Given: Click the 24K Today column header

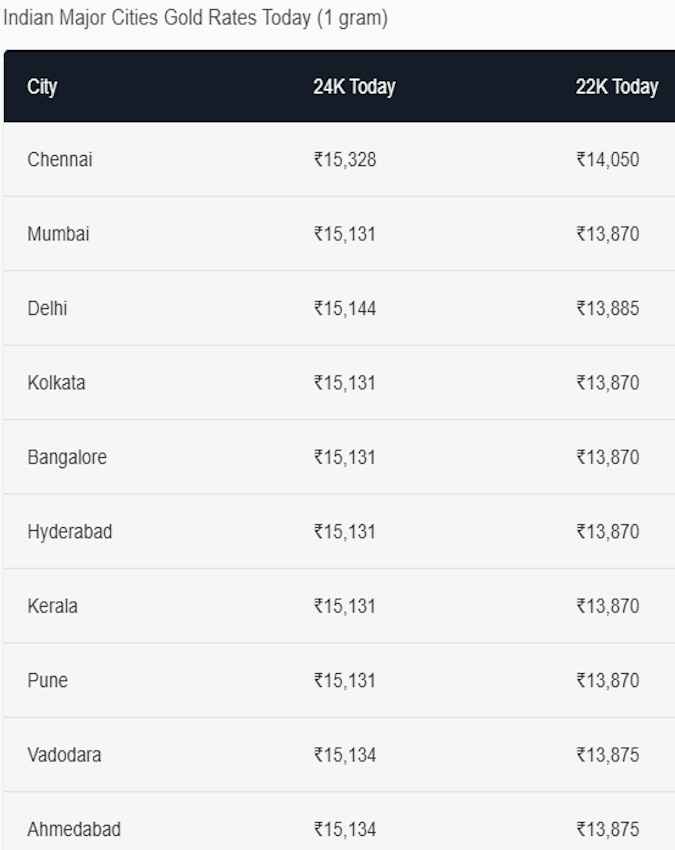Looking at the screenshot, I should click(354, 87).
